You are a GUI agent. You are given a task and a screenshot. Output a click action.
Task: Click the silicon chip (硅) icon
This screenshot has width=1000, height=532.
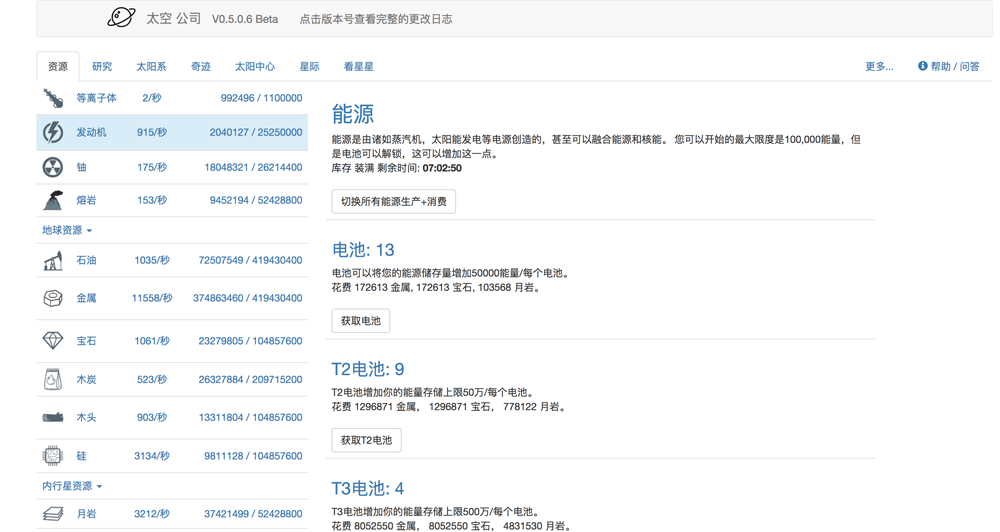click(53, 455)
